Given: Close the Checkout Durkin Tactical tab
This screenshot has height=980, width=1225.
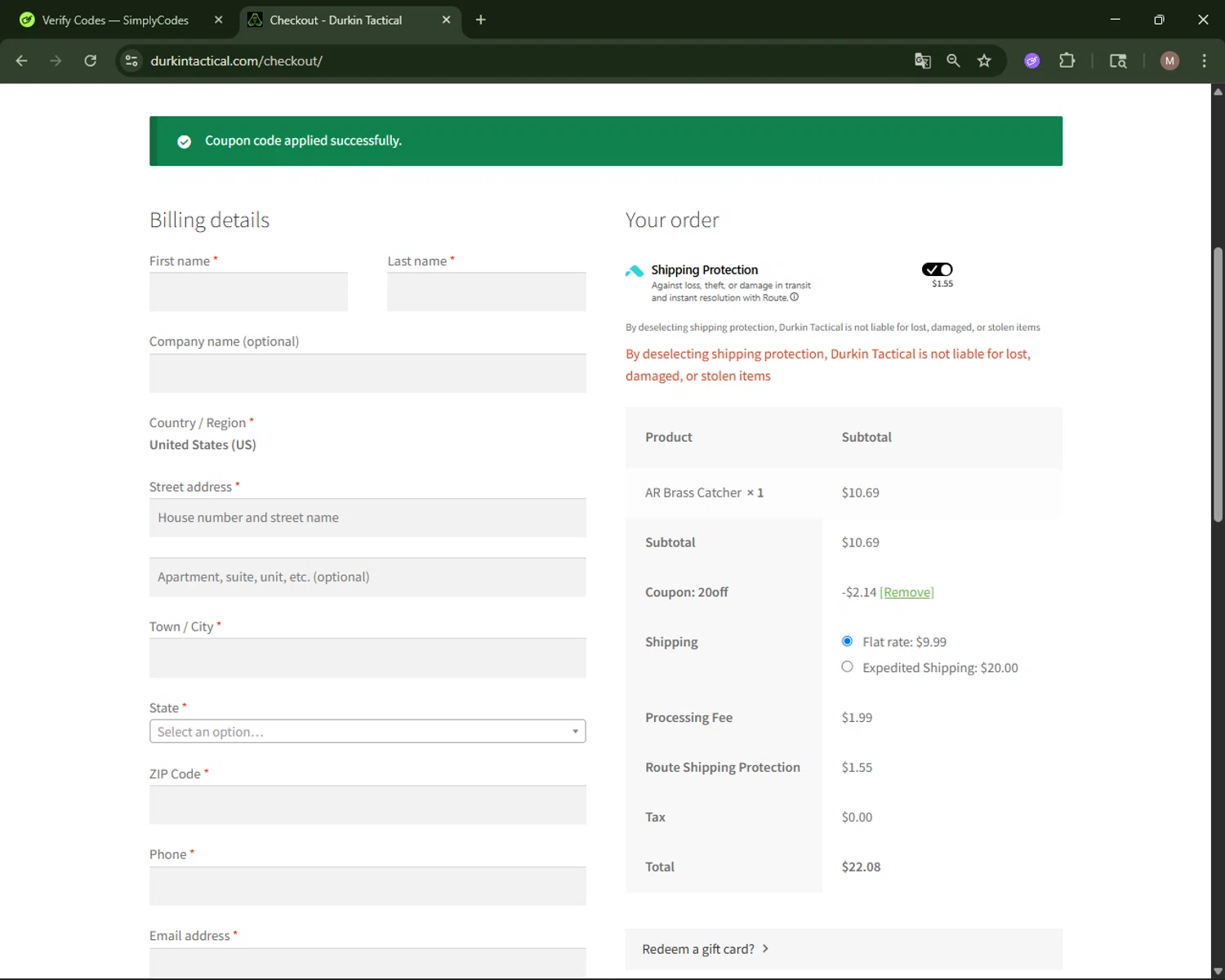Looking at the screenshot, I should coord(446,20).
